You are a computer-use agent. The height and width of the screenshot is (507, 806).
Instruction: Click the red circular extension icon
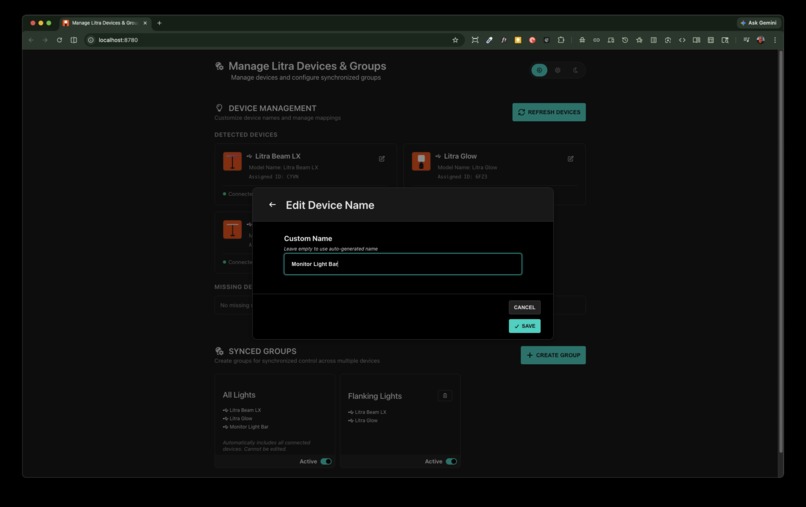pyautogui.click(x=532, y=40)
